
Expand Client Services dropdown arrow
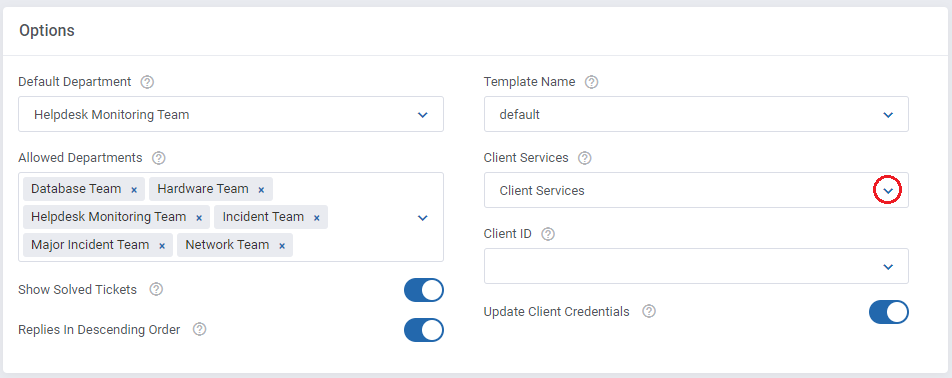[888, 191]
